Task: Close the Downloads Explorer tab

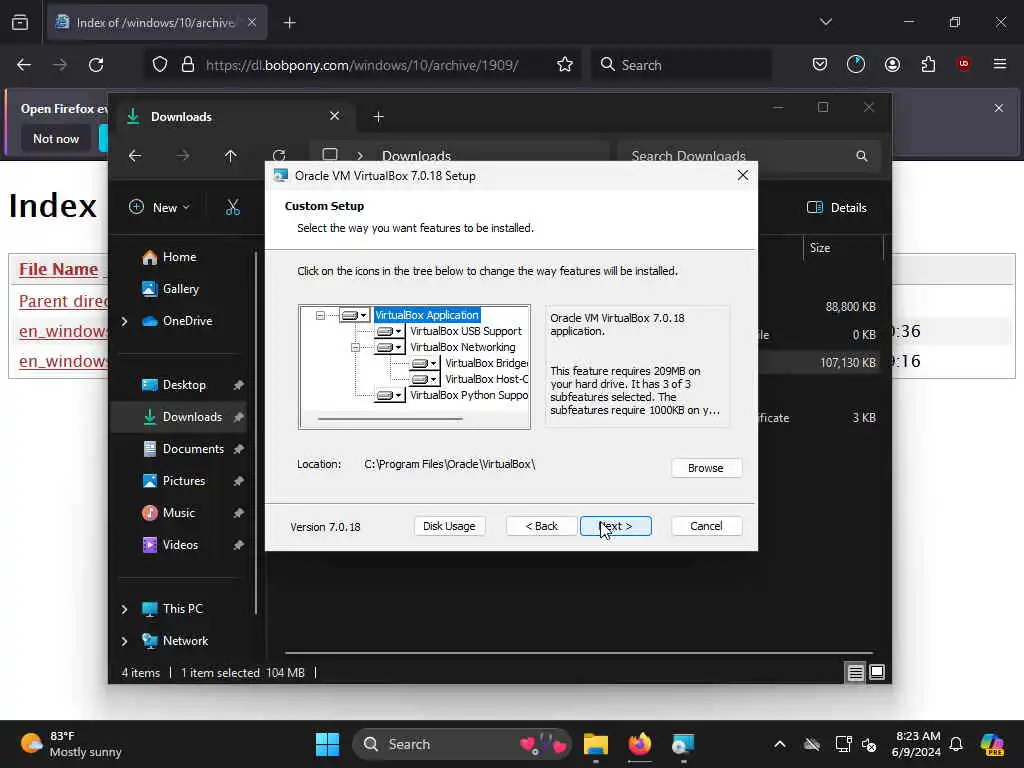Action: click(x=334, y=116)
